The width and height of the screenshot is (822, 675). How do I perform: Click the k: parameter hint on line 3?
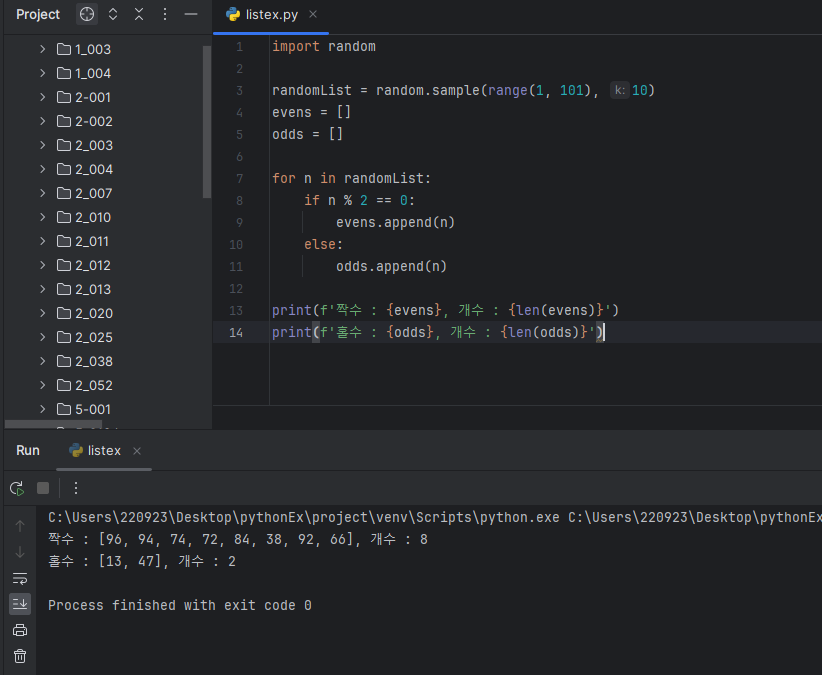620,90
